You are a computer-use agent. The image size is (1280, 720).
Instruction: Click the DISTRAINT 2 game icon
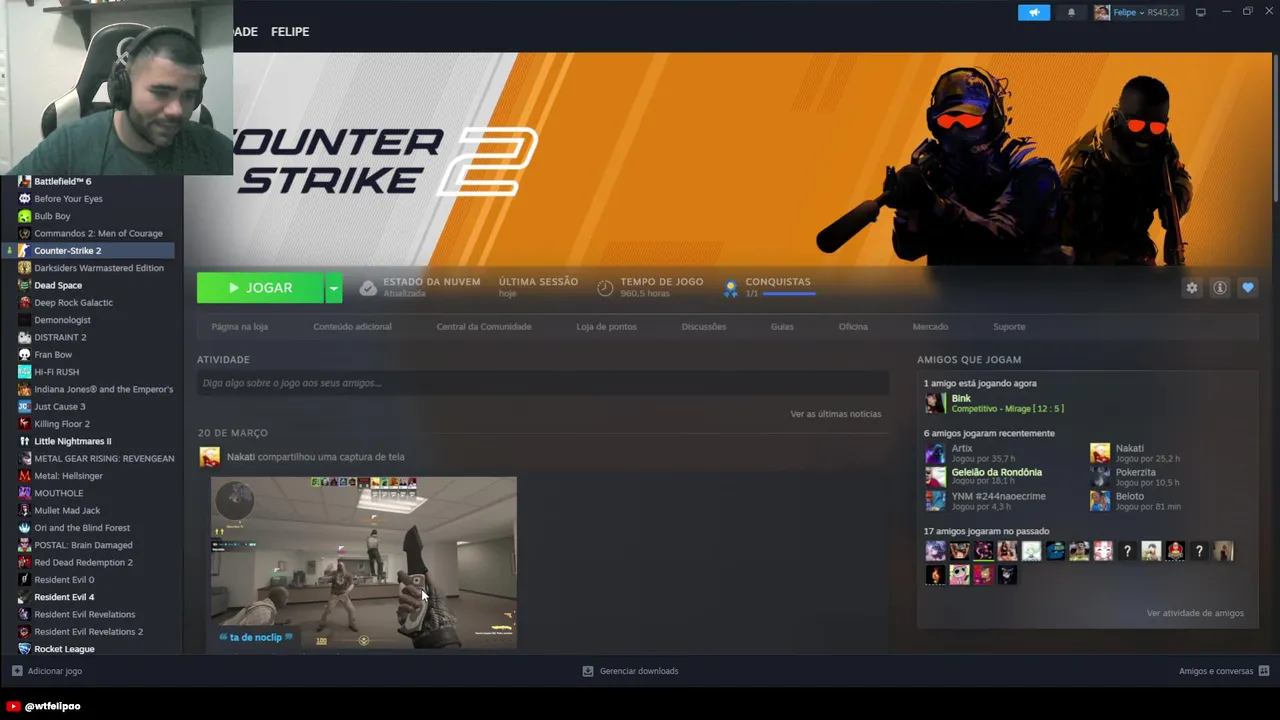(24, 337)
